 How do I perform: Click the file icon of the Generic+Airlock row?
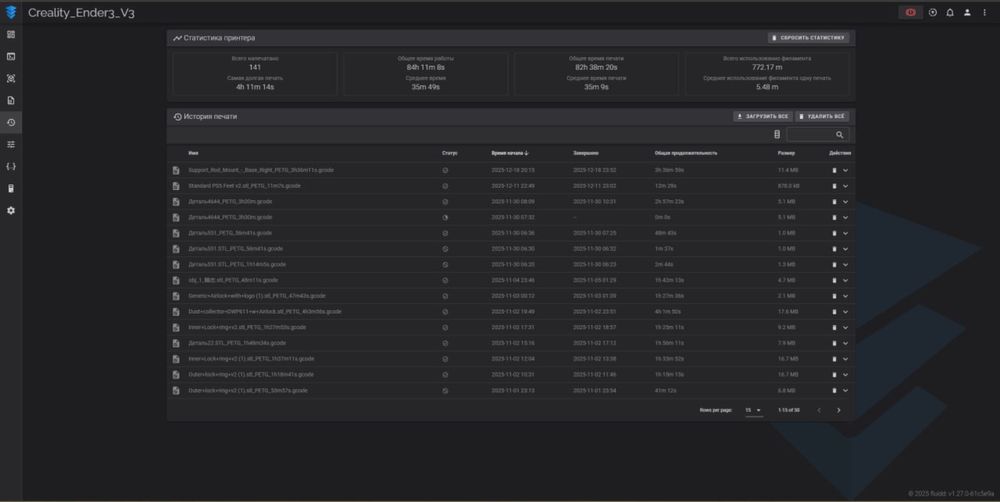176,296
